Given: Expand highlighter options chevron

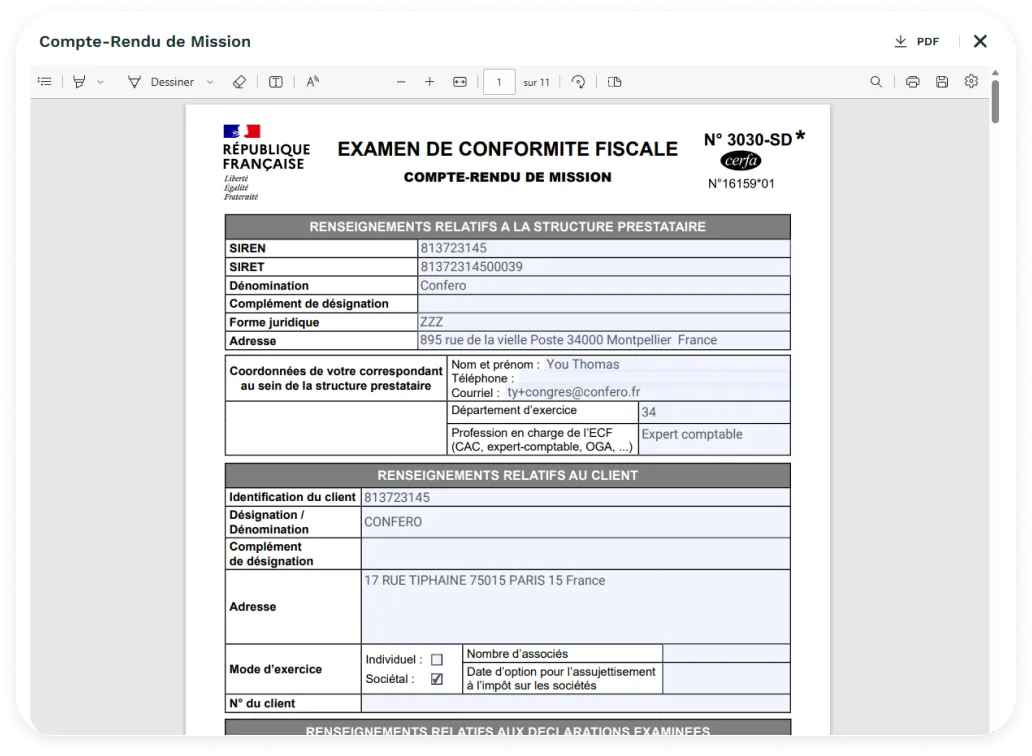Looking at the screenshot, I should (101, 82).
